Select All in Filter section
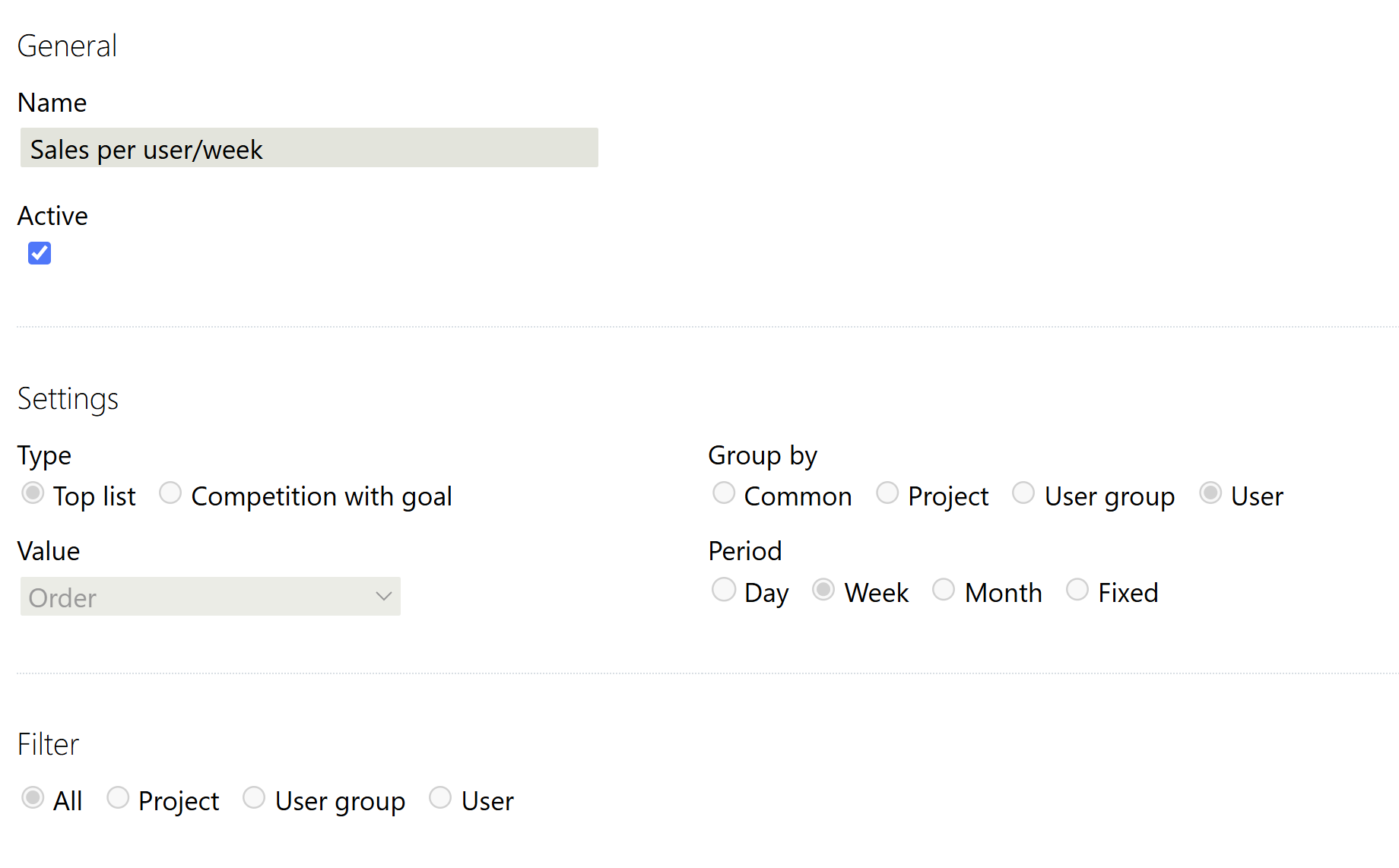This screenshot has height=868, width=1399. coord(33,798)
